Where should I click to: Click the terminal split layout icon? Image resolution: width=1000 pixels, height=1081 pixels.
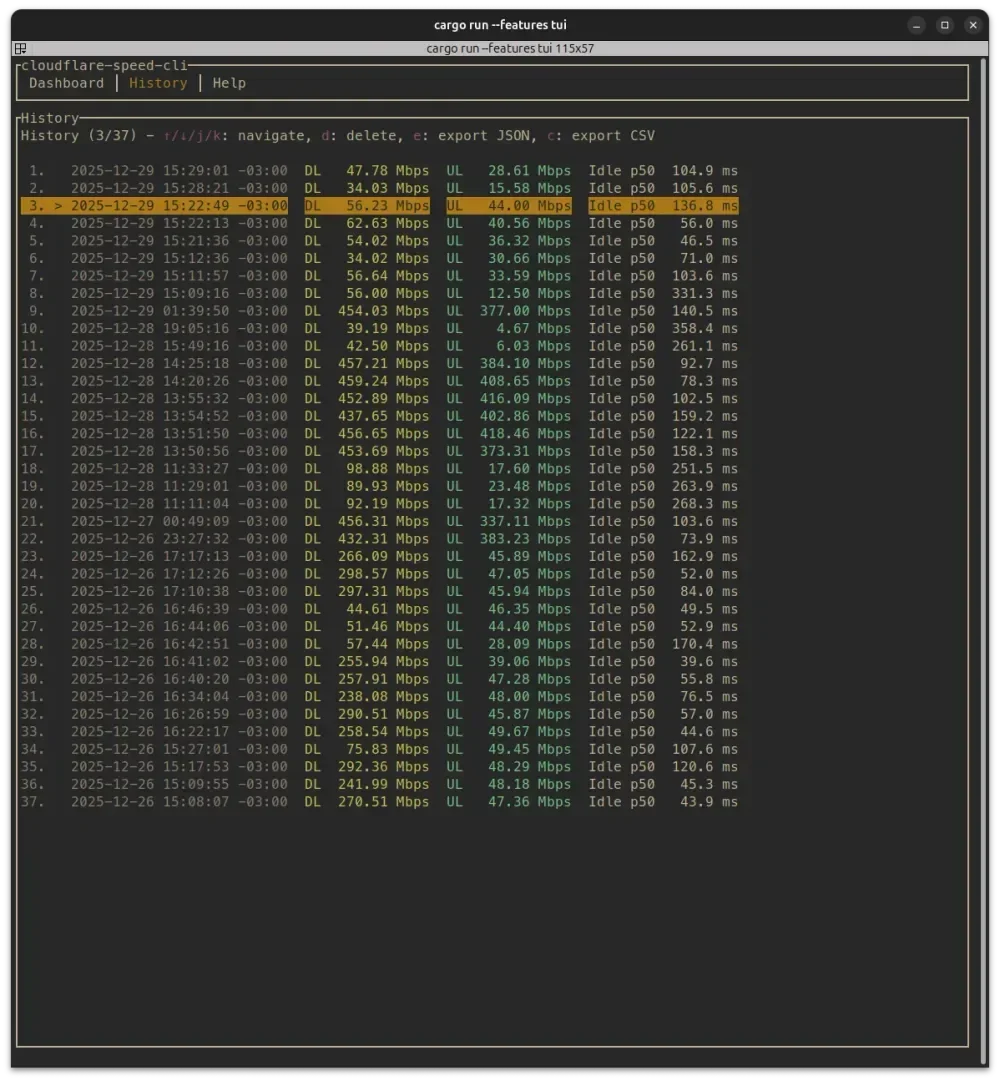(21, 48)
